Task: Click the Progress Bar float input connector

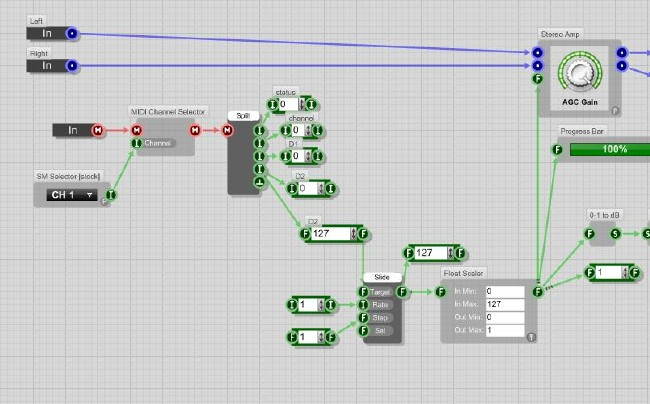Action: 557,149
